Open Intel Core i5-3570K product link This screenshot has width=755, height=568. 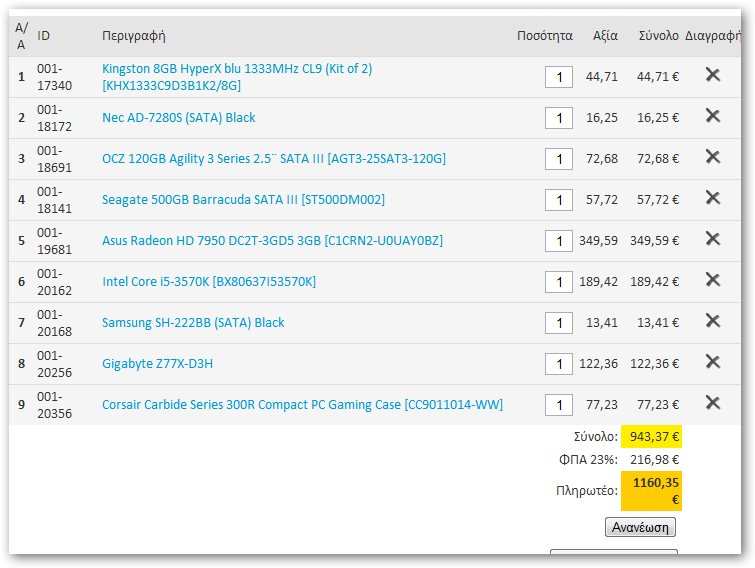point(209,282)
